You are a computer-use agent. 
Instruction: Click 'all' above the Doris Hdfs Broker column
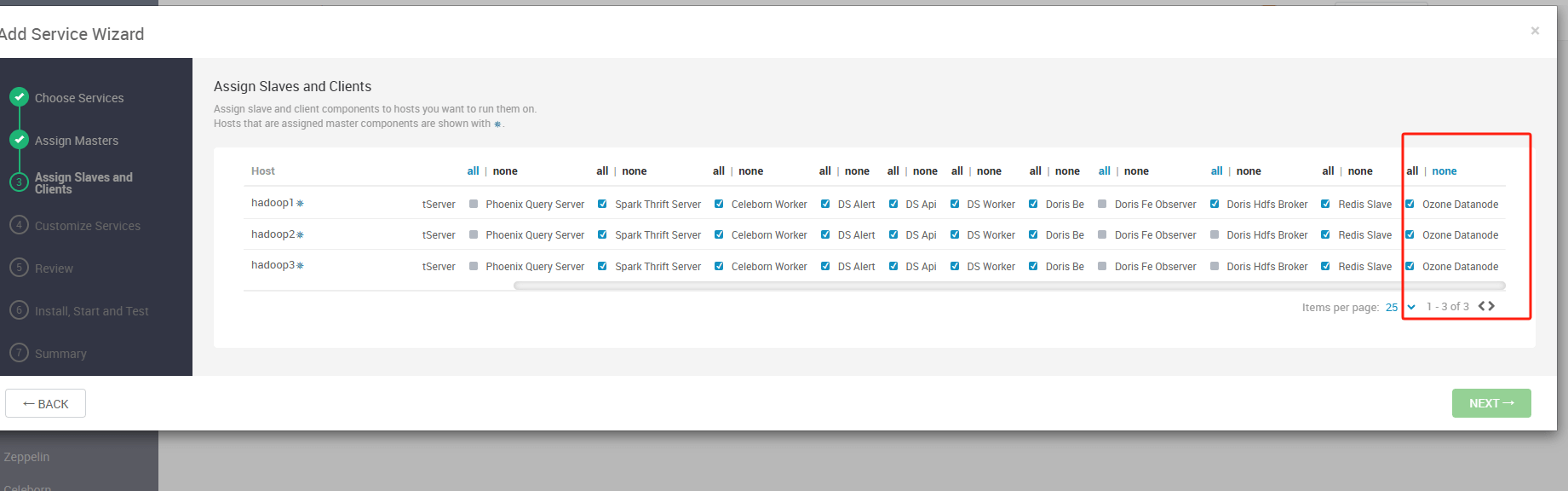point(1216,171)
